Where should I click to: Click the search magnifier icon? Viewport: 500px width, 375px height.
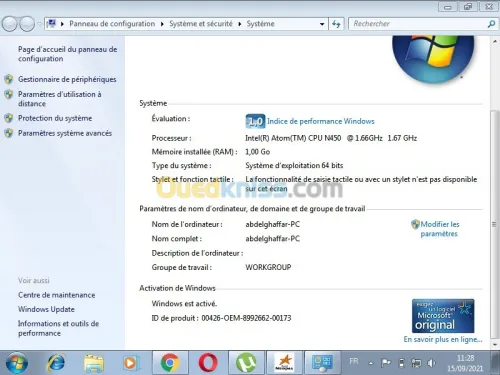coord(491,24)
